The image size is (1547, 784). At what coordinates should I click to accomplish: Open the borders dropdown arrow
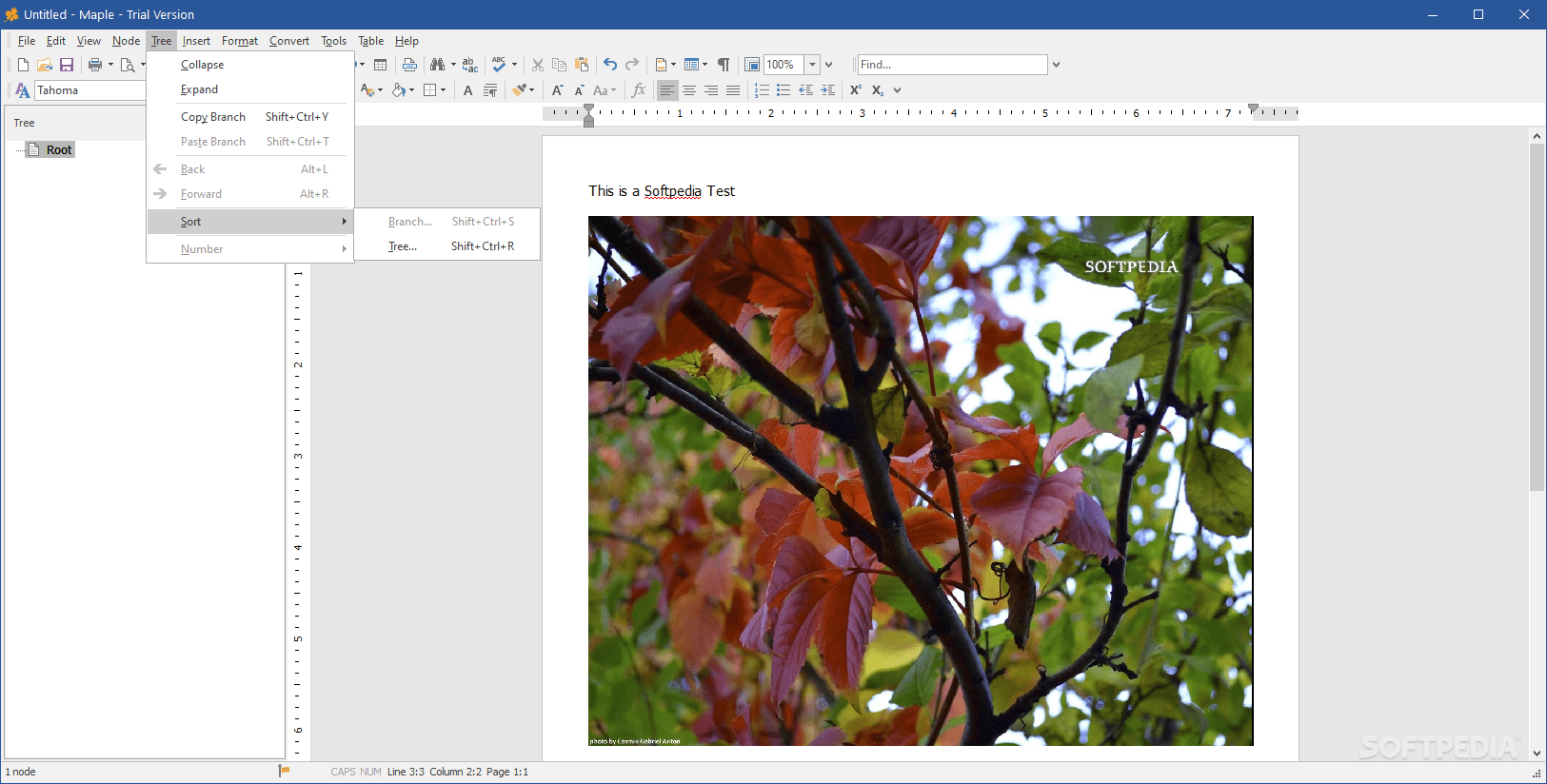(443, 90)
